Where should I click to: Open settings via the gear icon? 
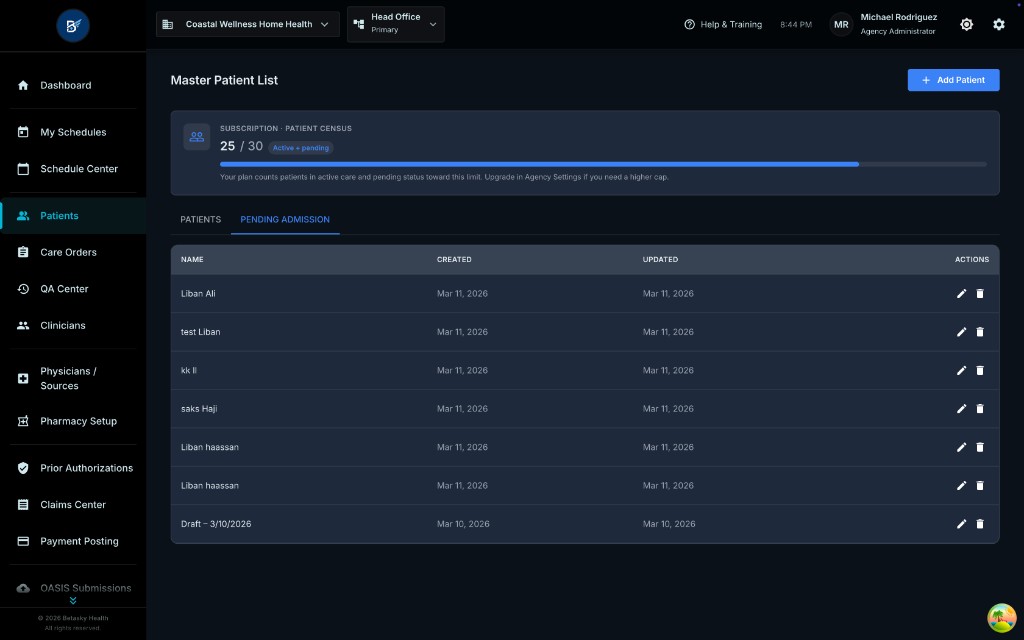pyautogui.click(x=999, y=24)
